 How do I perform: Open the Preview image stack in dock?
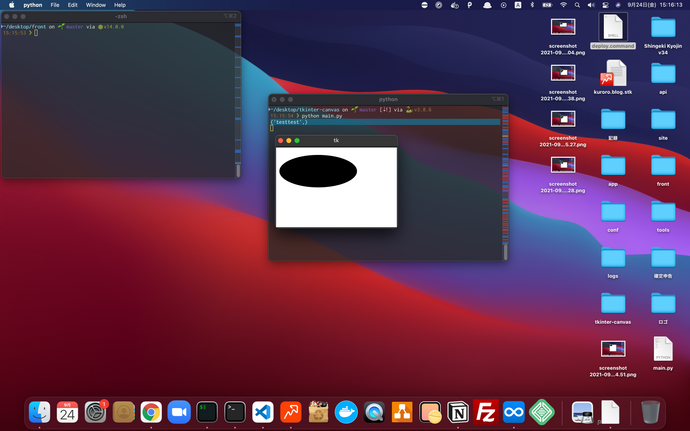point(582,413)
